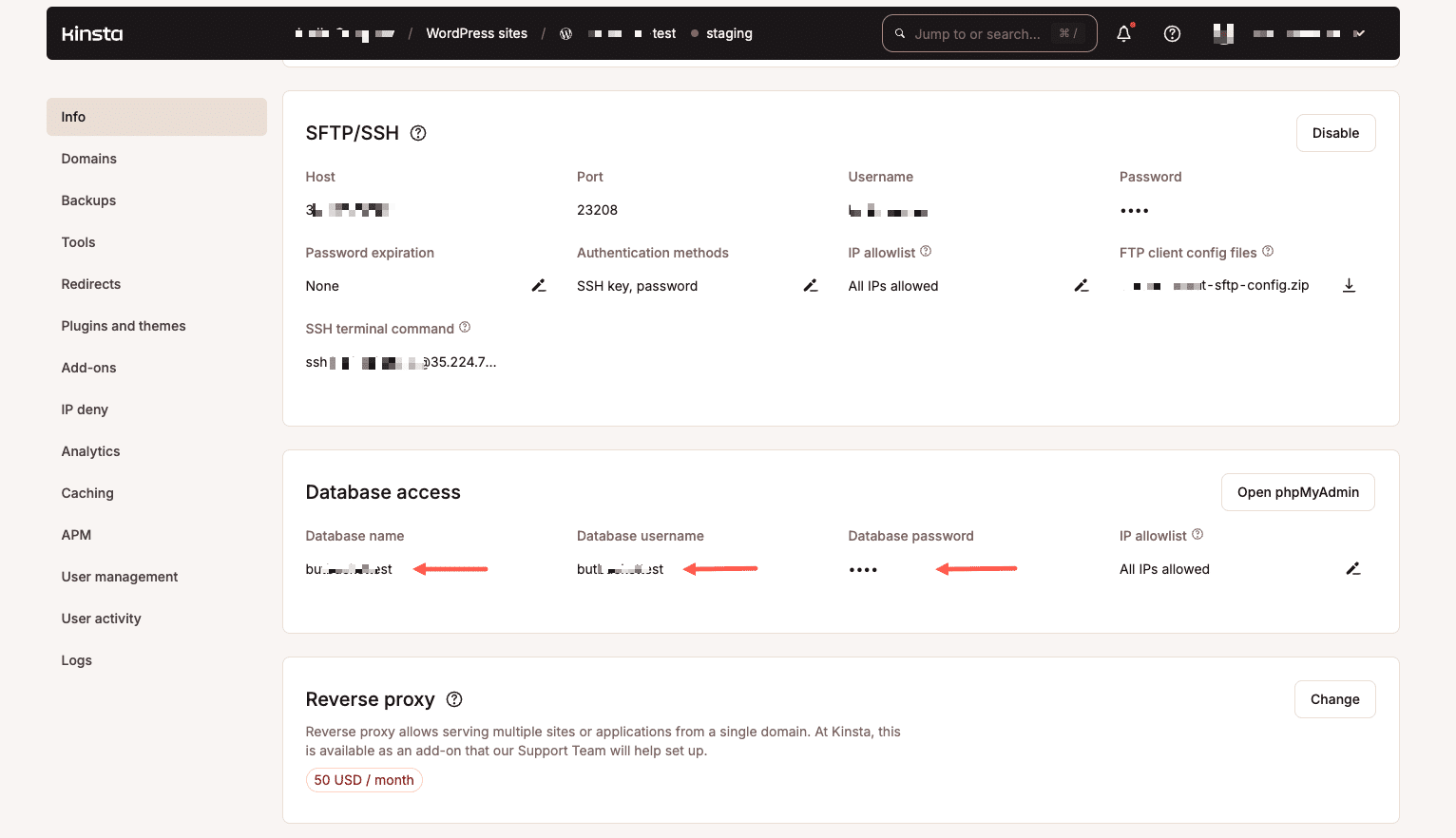The width and height of the screenshot is (1456, 838).
Task: Edit the database IP allowlist
Action: tap(1353, 568)
